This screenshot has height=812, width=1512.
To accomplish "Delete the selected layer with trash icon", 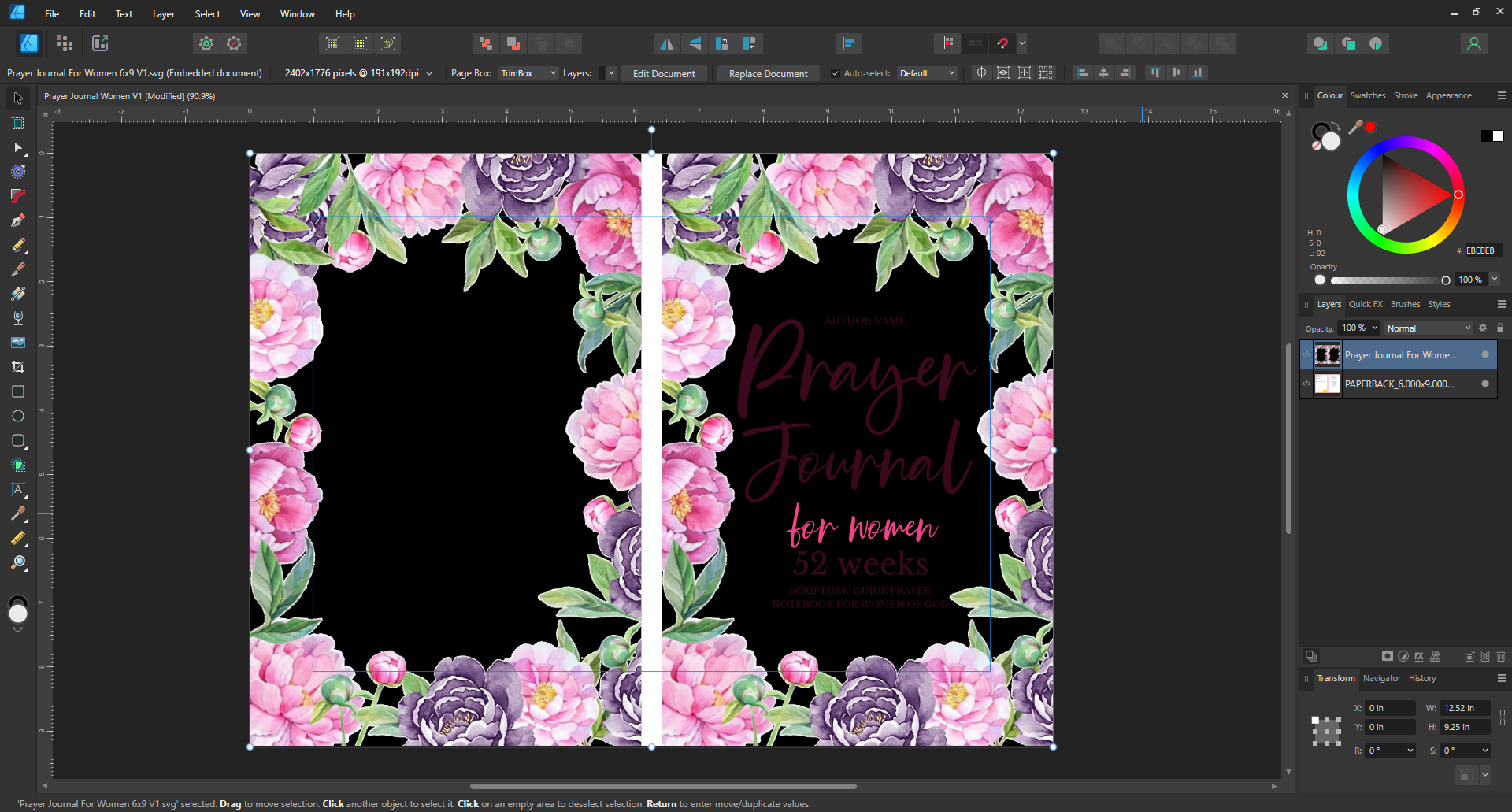I will 1501,656.
